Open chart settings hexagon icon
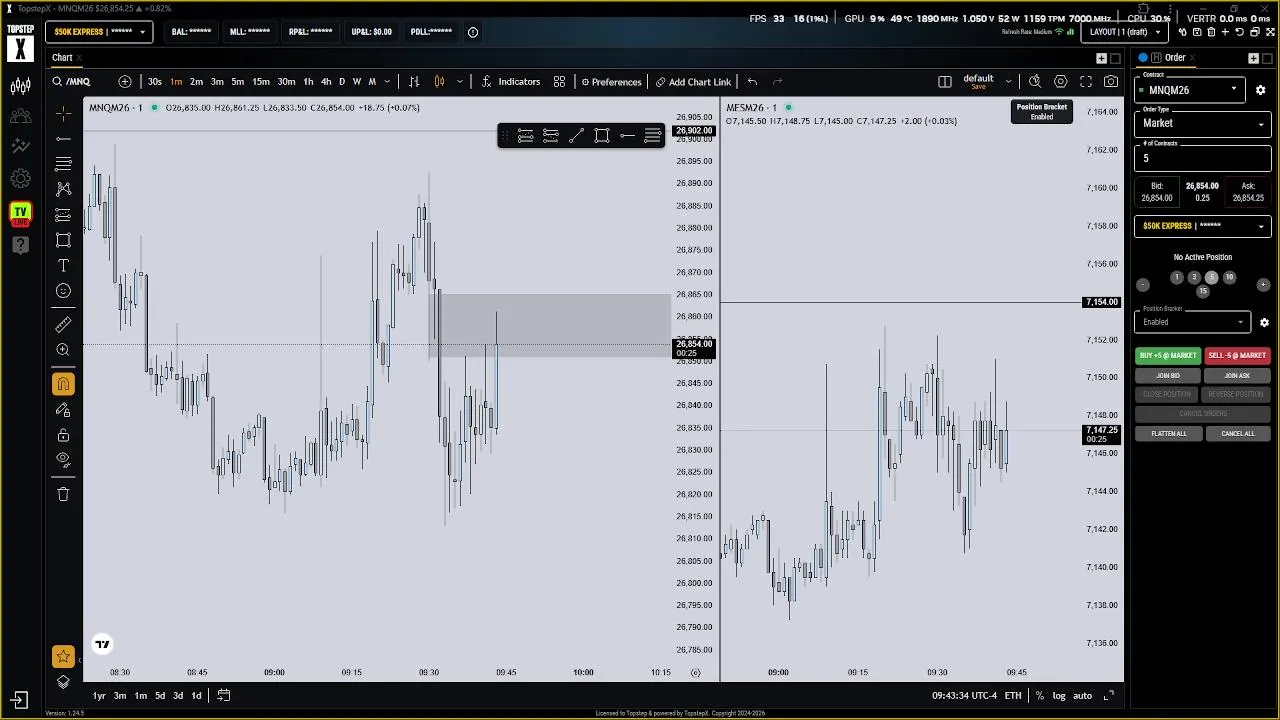The width and height of the screenshot is (1280, 720). (x=1061, y=82)
